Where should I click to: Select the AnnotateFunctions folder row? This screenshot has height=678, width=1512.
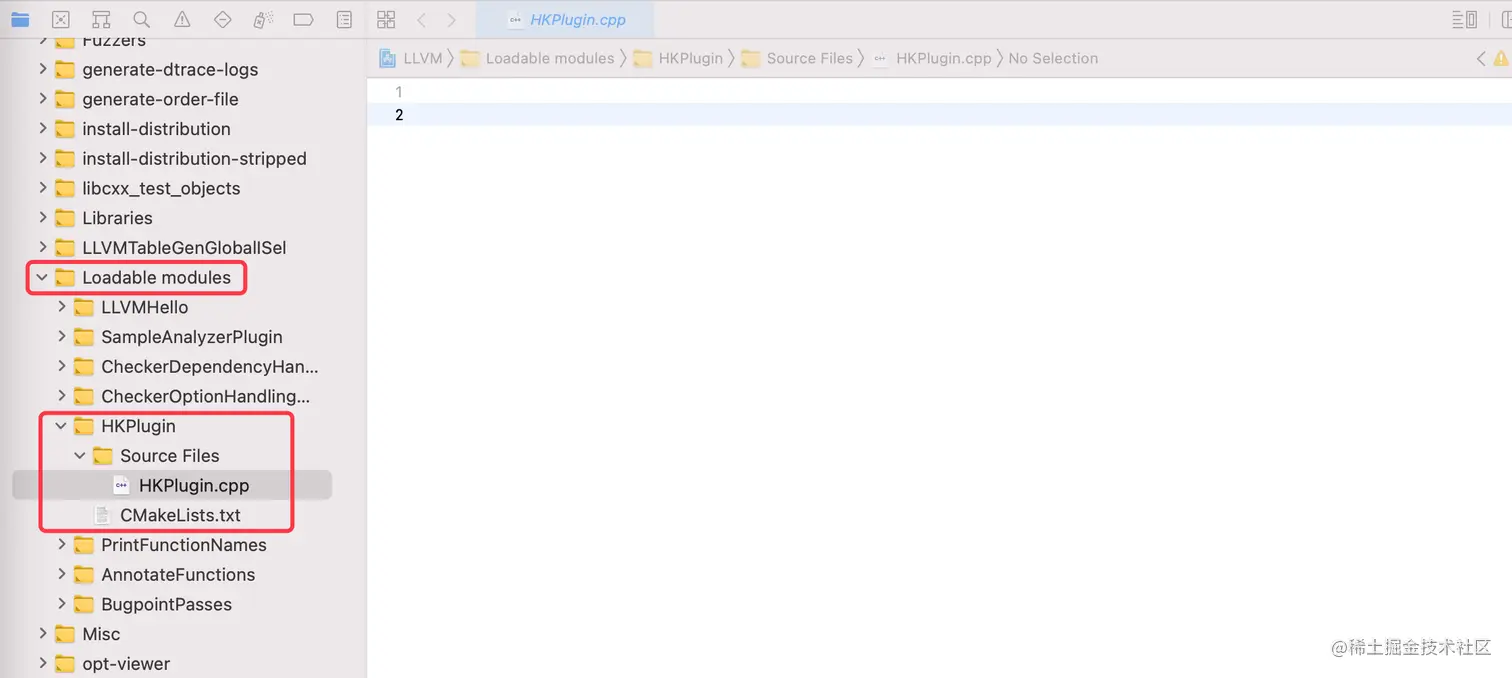click(172, 574)
